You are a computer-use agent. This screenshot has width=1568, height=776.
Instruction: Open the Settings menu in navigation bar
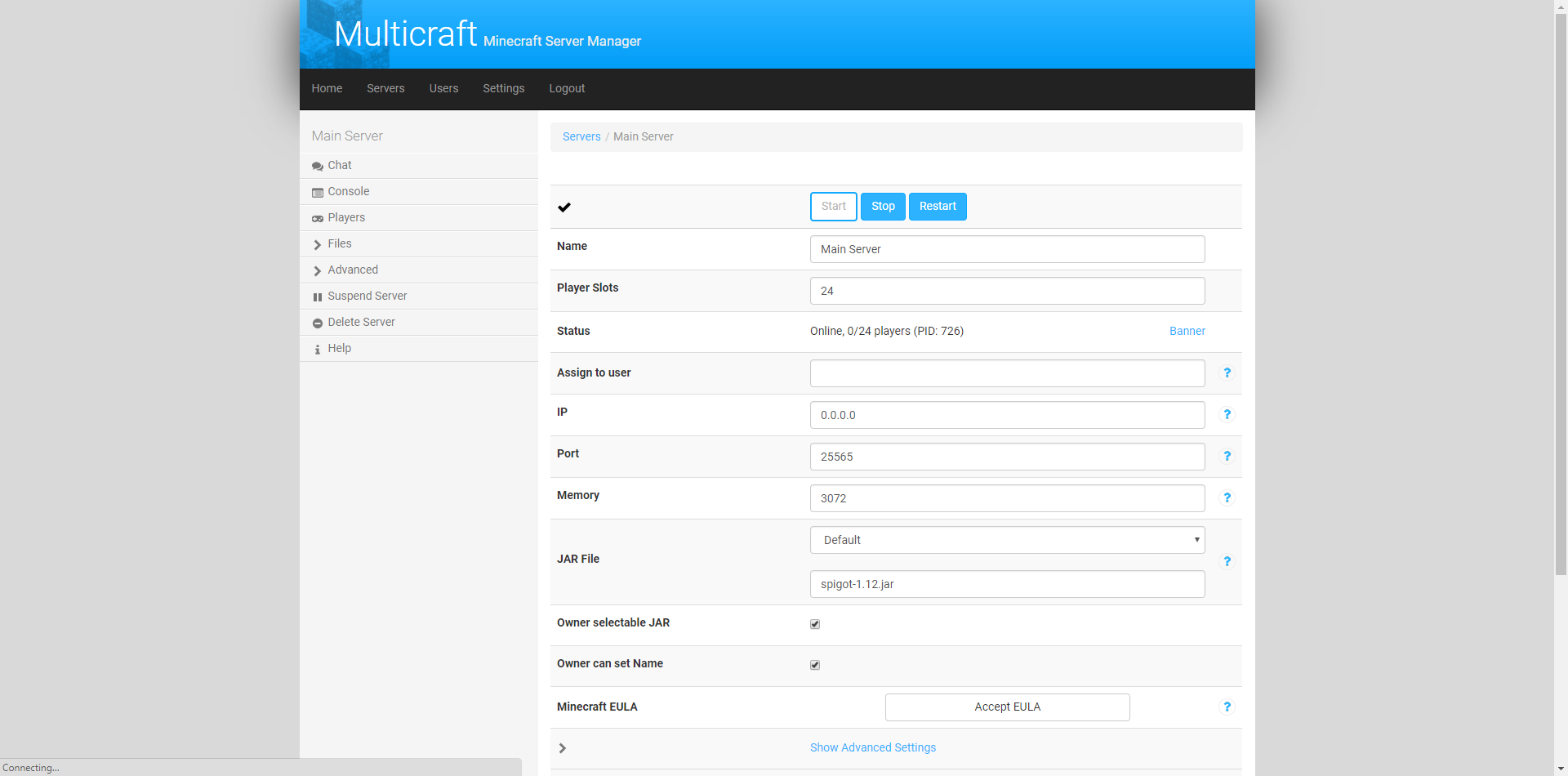click(x=503, y=88)
